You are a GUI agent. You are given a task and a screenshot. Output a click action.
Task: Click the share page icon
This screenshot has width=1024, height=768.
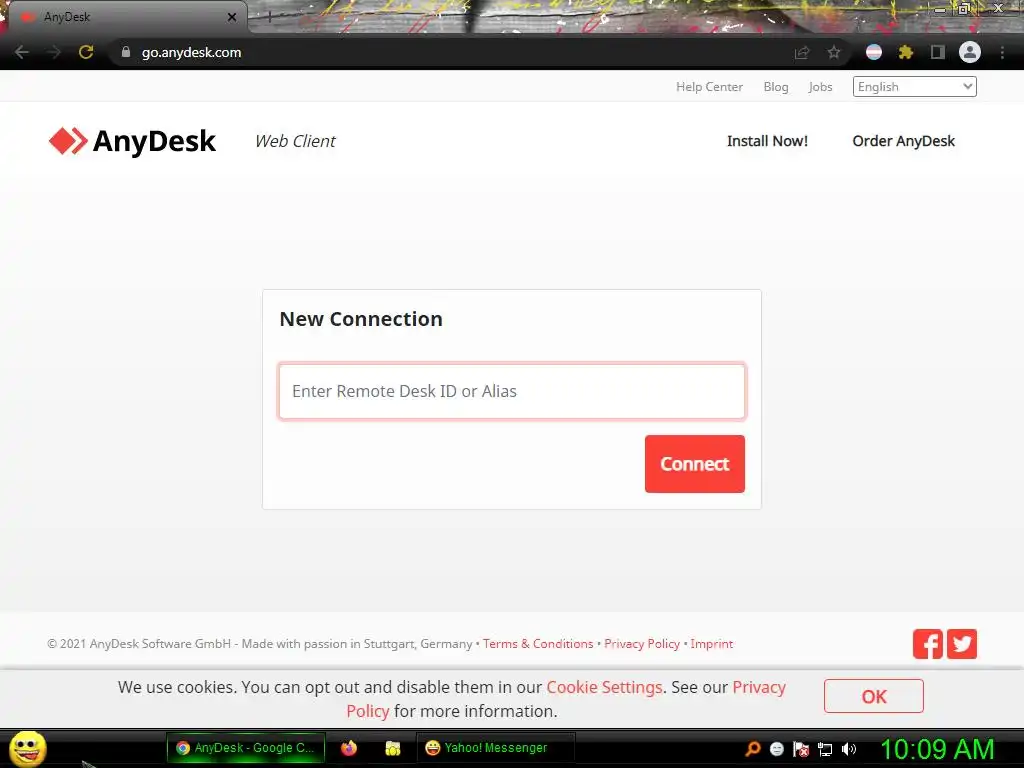(x=802, y=52)
